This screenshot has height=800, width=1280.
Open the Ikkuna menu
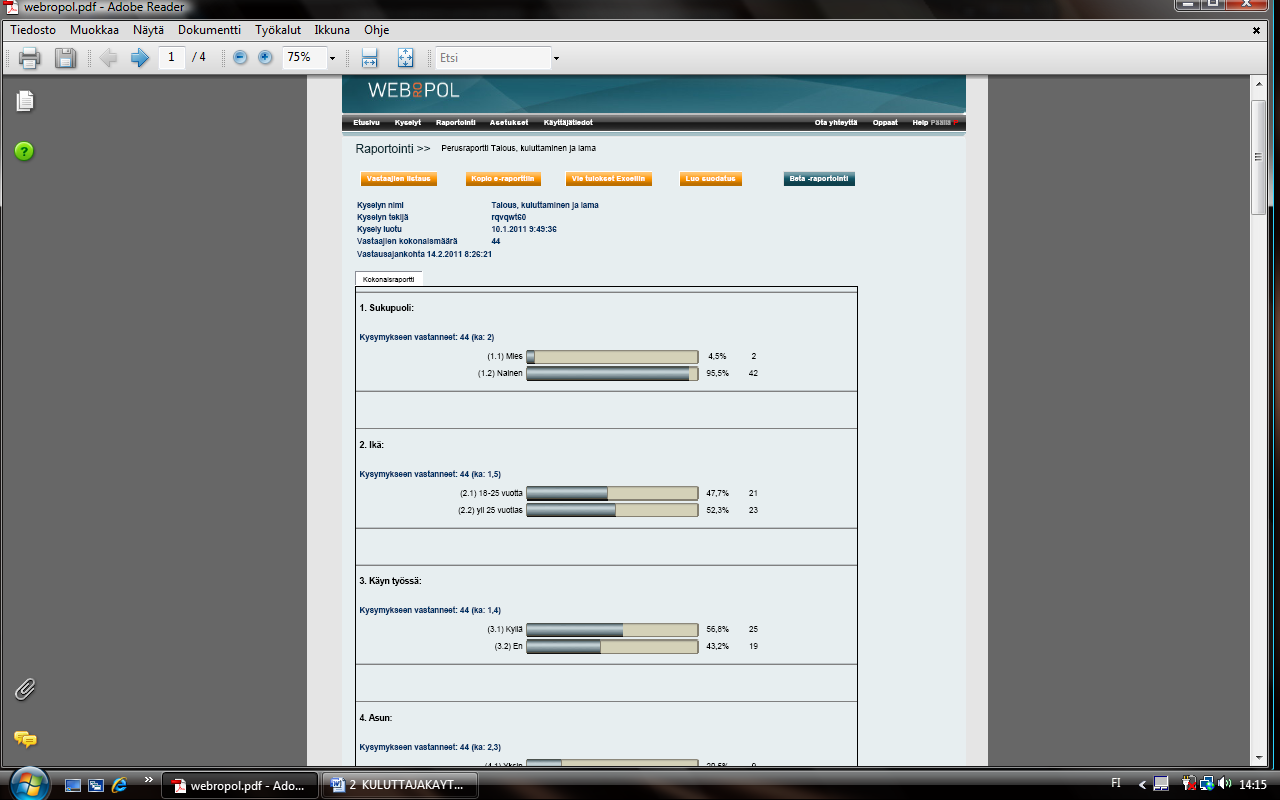(x=332, y=30)
